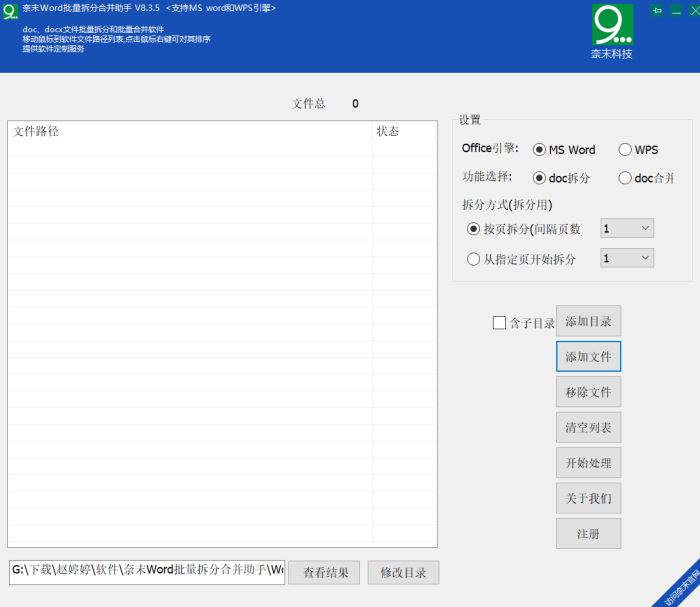Viewport: 700px width, 607px height.
Task: Select MS Word as Office engine
Action: pyautogui.click(x=564, y=150)
